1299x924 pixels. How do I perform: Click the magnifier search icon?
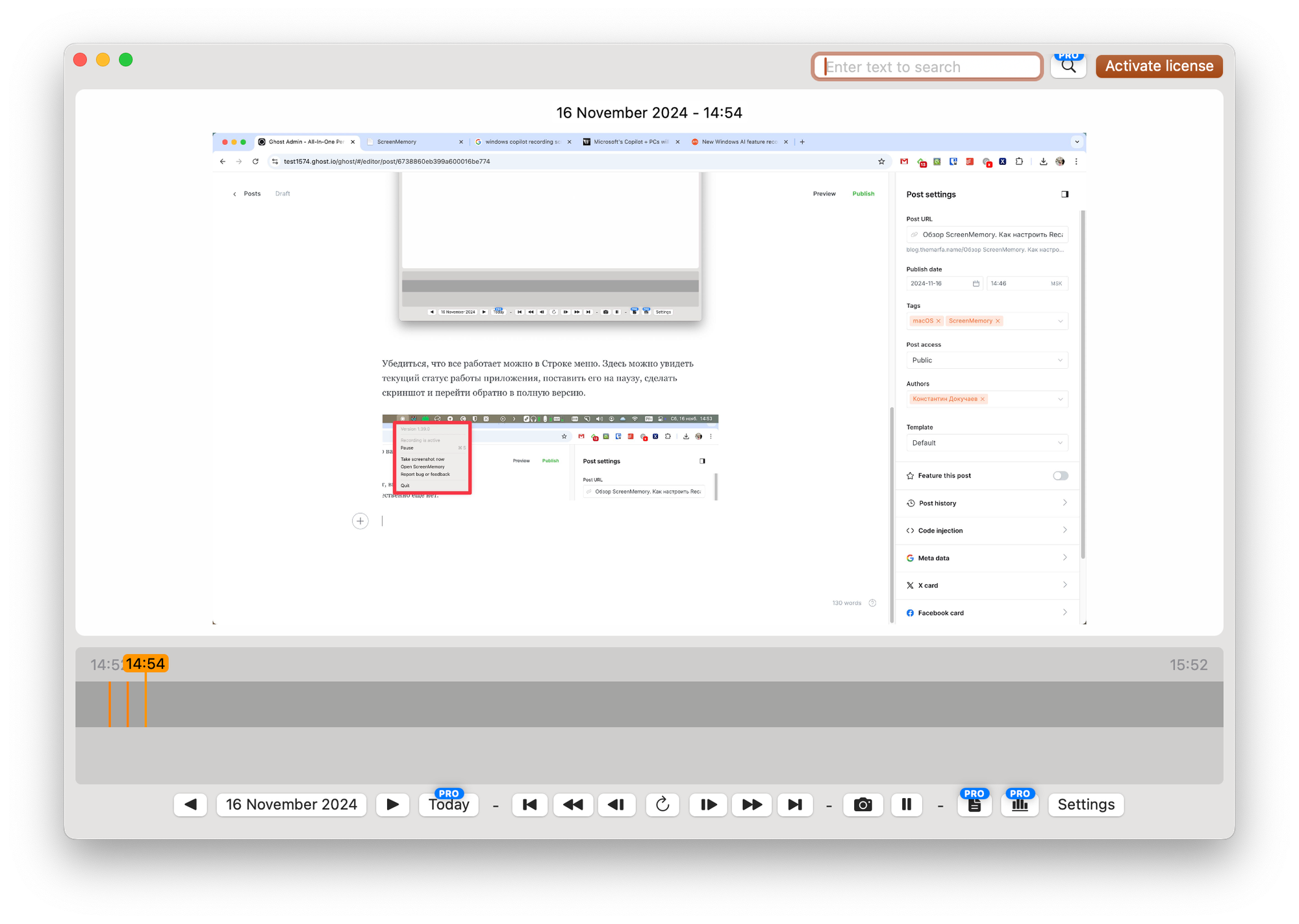pos(1068,66)
